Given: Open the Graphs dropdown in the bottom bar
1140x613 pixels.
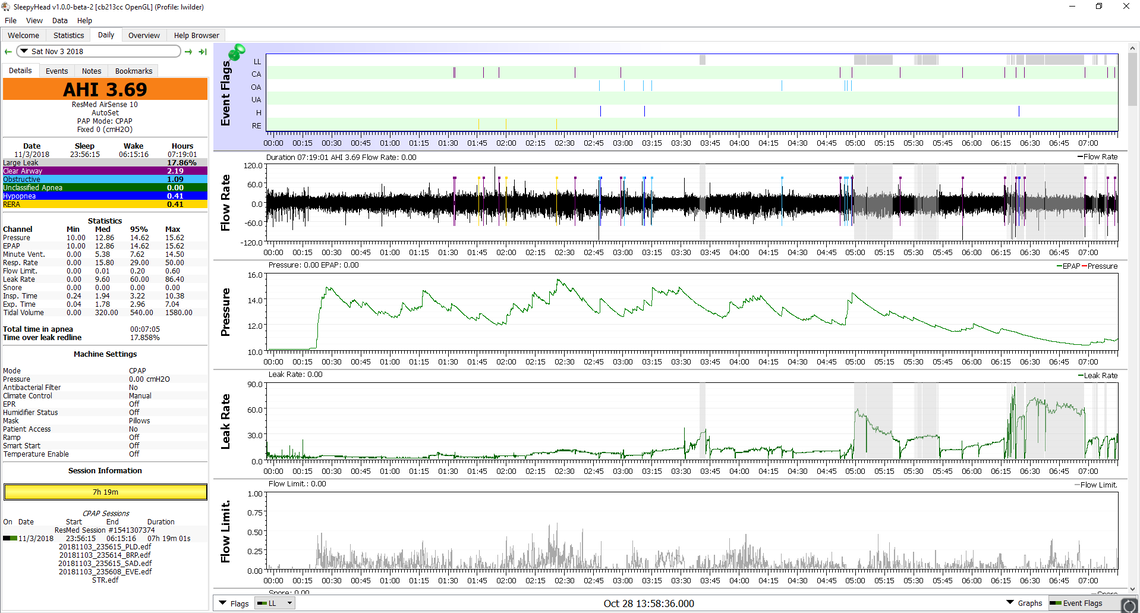Looking at the screenshot, I should coord(1025,603).
